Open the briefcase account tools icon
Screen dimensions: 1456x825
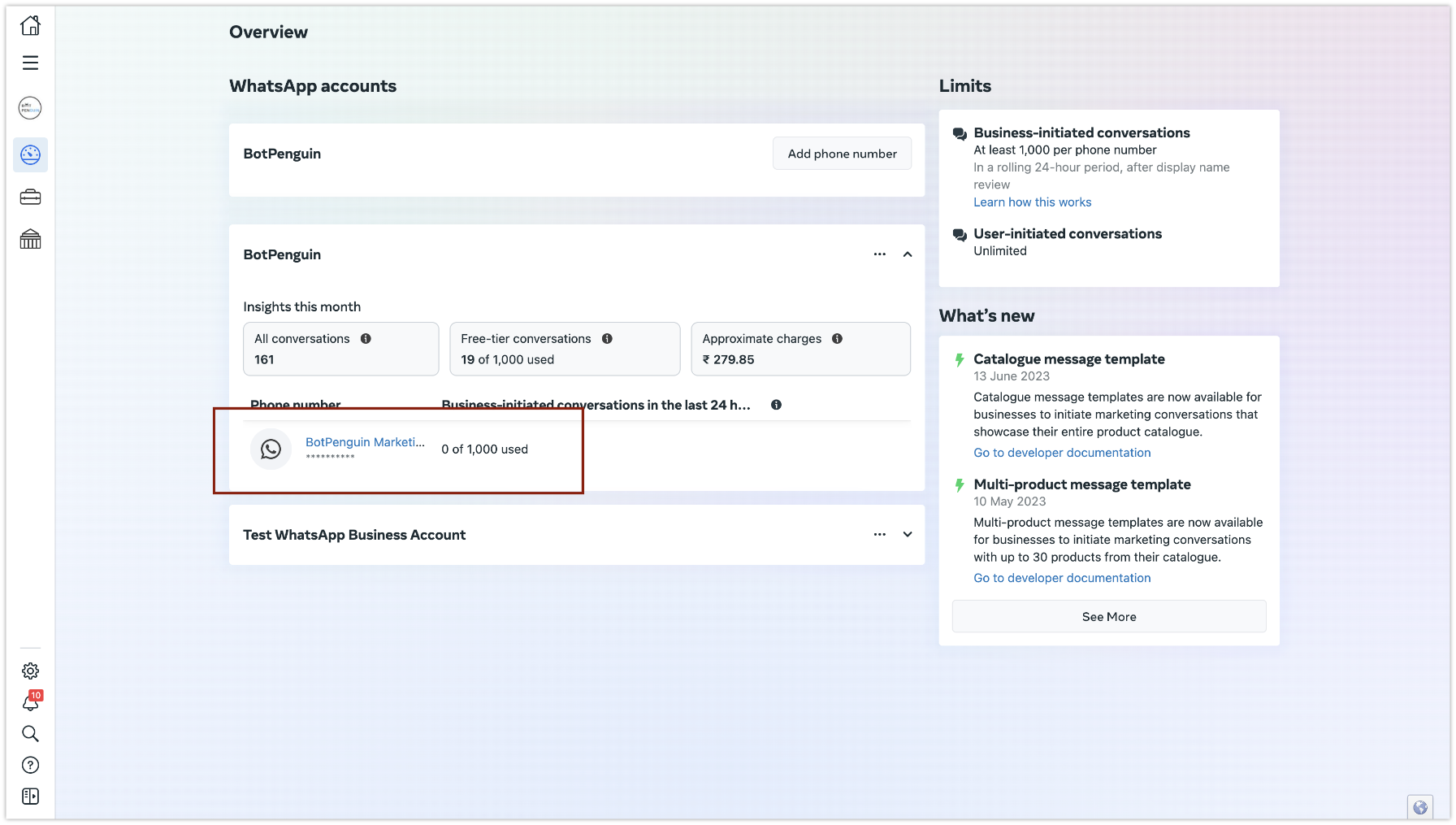coord(30,198)
